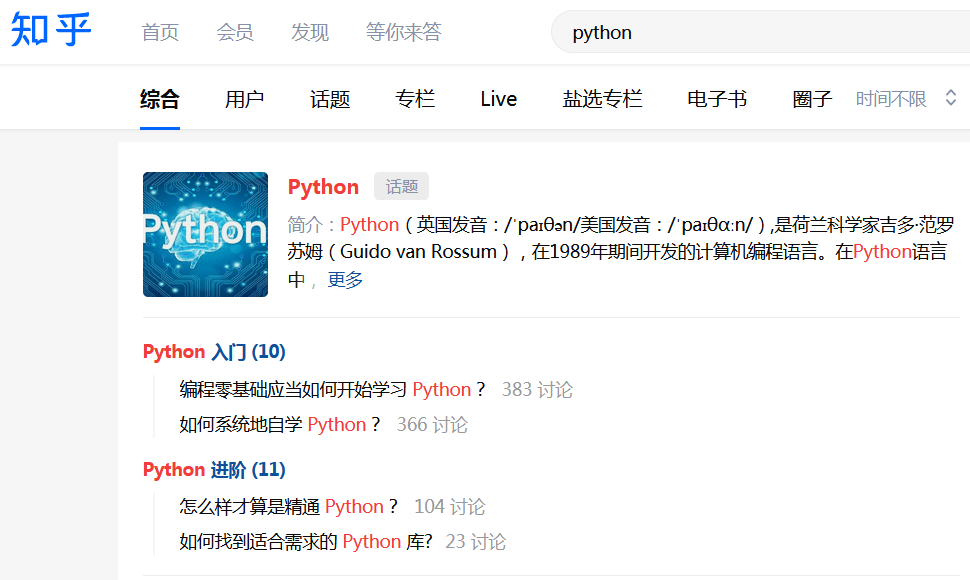This screenshot has height=580, width=970.
Task: Click the 104 讨论 count
Action: click(x=449, y=507)
